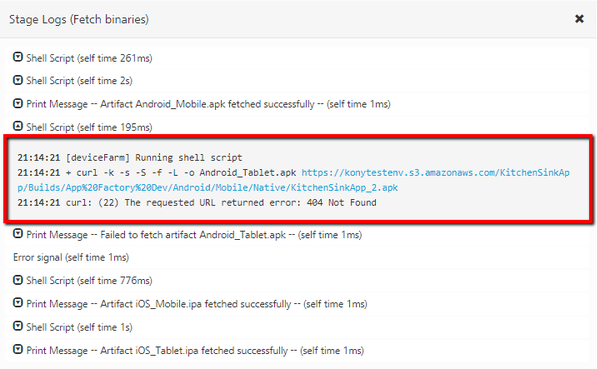Expand Shell Script self time 2s icon
Screen dimensions: 597x369
click(x=18, y=80)
